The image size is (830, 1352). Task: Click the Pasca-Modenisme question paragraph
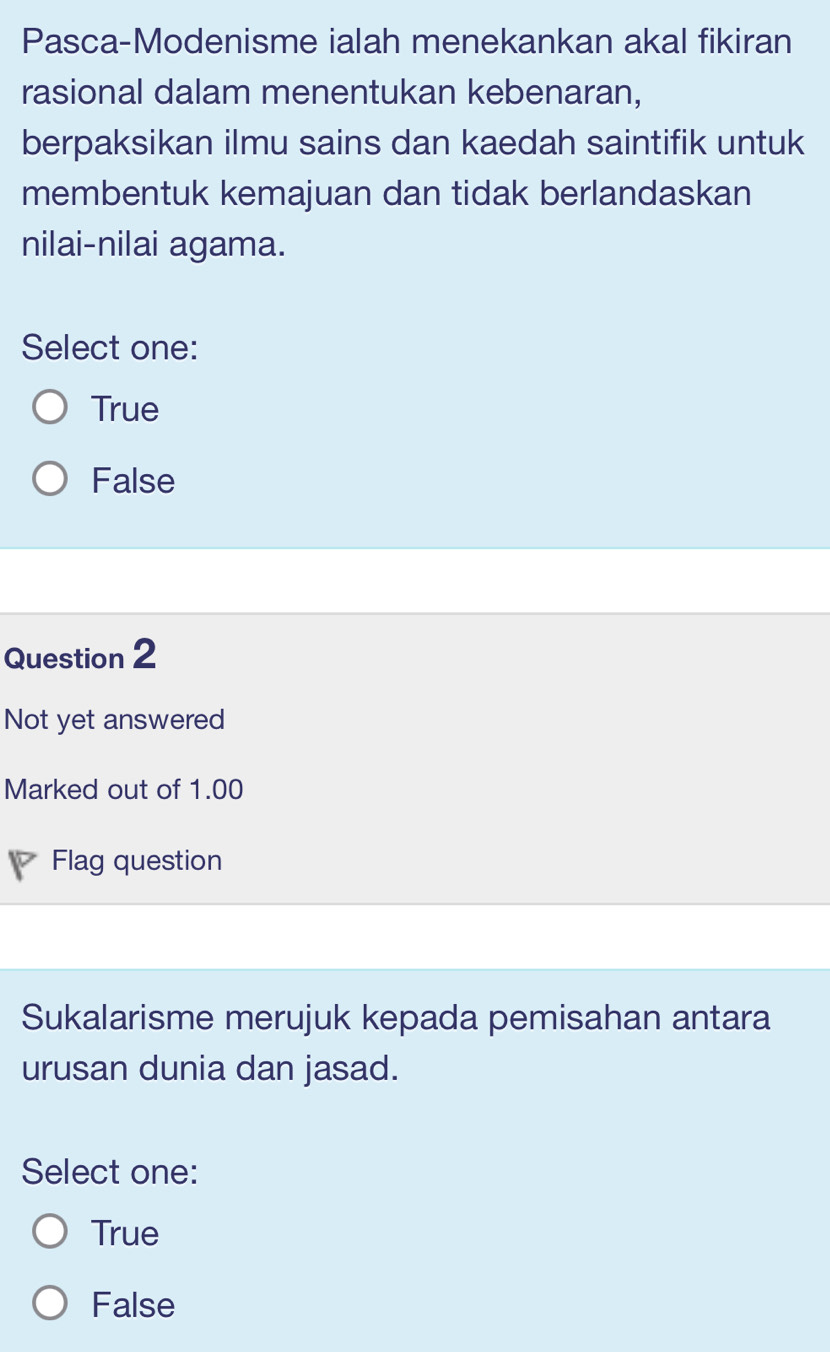pyautogui.click(x=410, y=142)
